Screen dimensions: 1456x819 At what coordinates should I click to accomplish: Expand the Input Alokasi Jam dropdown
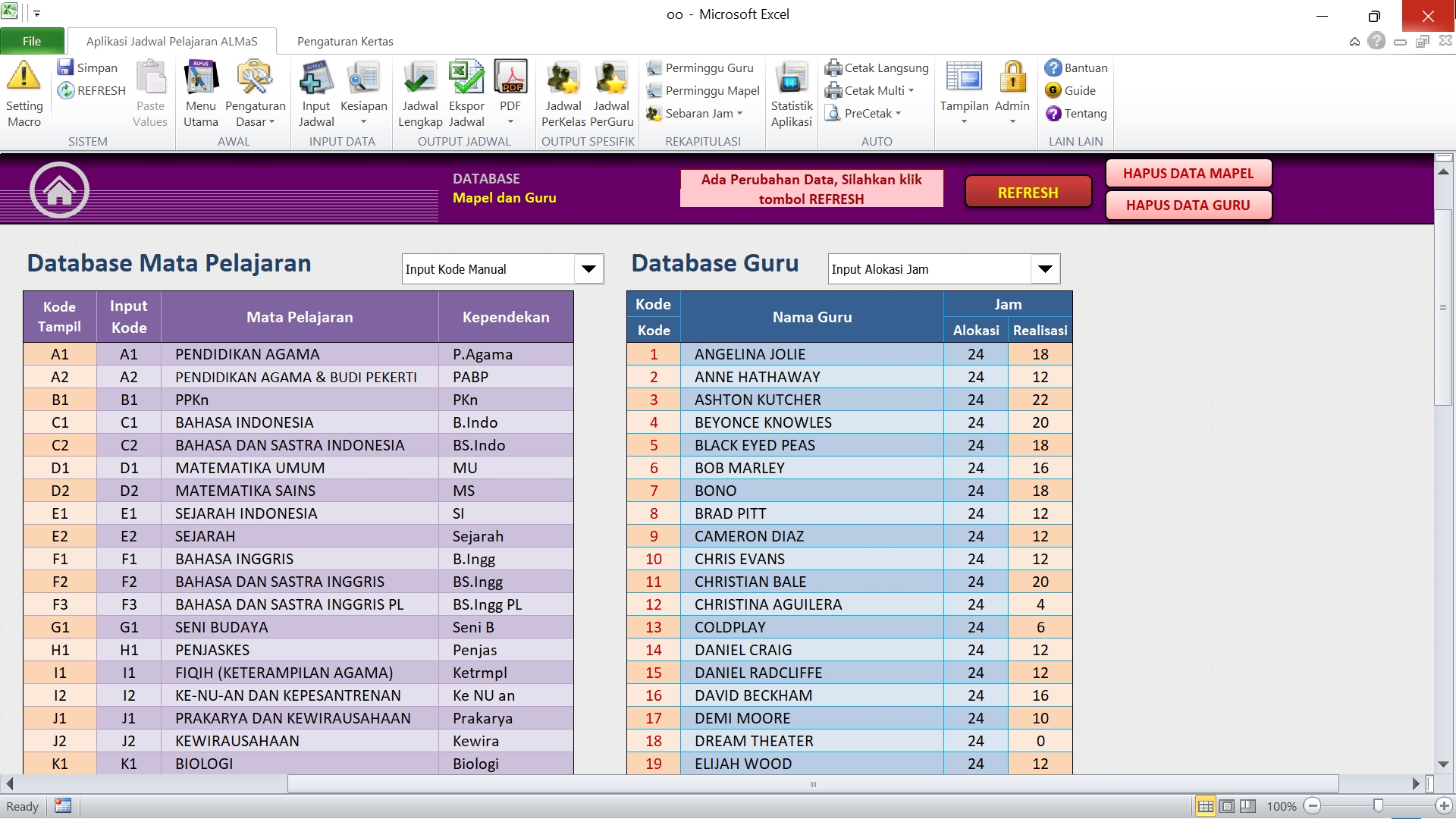(x=1045, y=269)
